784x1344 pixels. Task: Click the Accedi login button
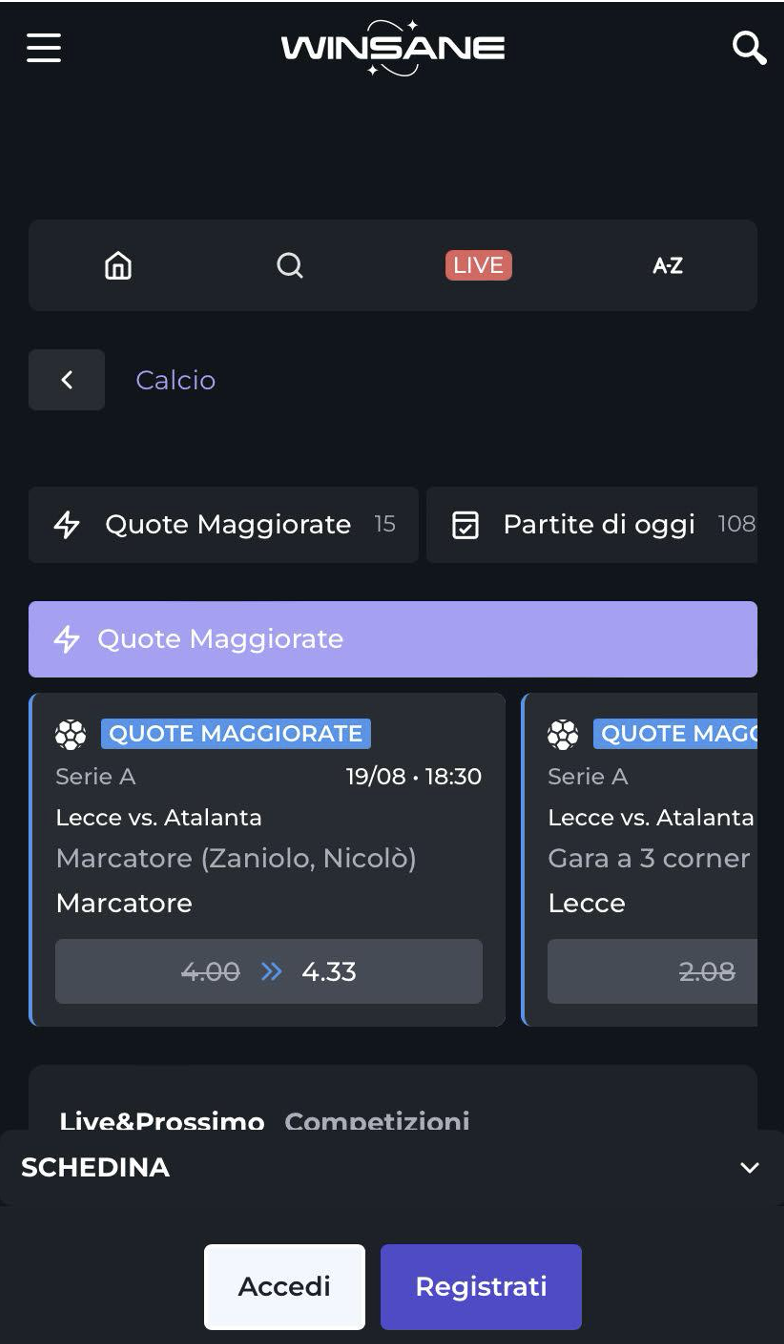pos(284,1286)
